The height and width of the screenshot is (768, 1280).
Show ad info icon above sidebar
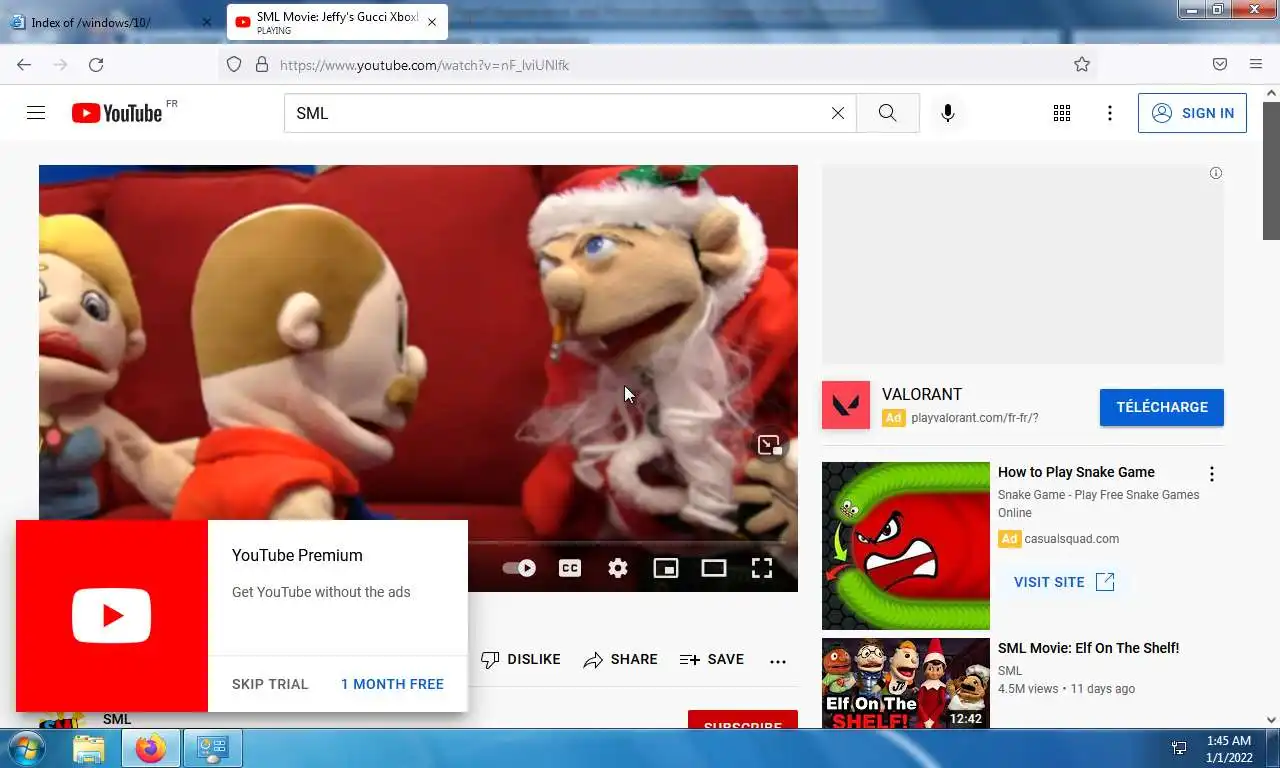click(x=1216, y=173)
